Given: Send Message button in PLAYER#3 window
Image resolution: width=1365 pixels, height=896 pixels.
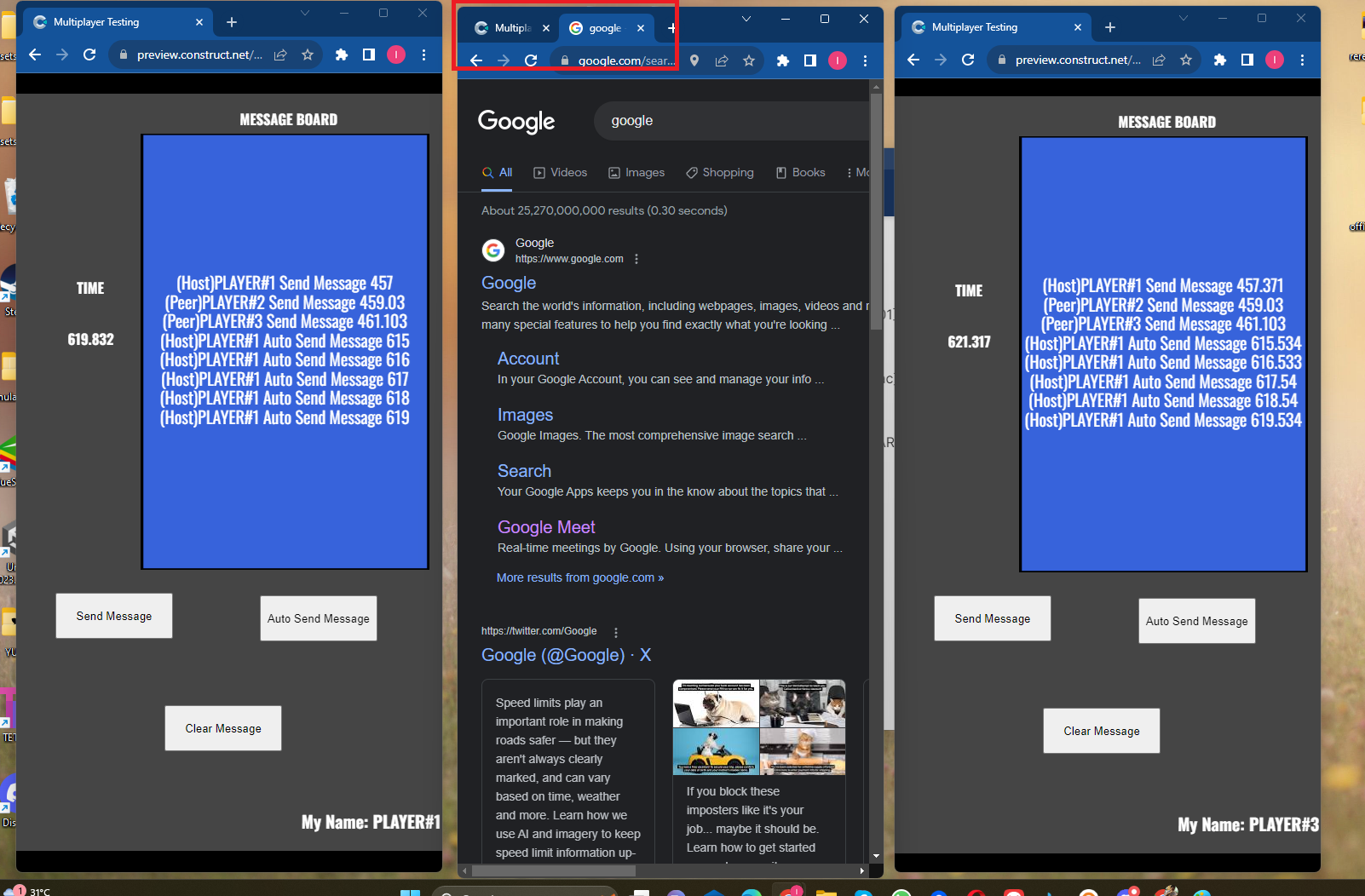Looking at the screenshot, I should tap(993, 618).
